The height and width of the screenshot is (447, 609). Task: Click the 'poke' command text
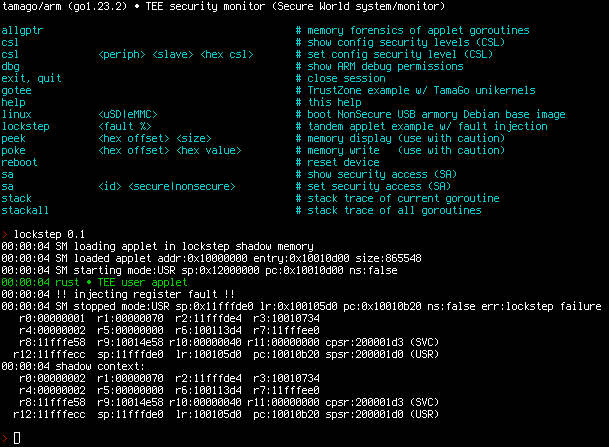(14, 151)
